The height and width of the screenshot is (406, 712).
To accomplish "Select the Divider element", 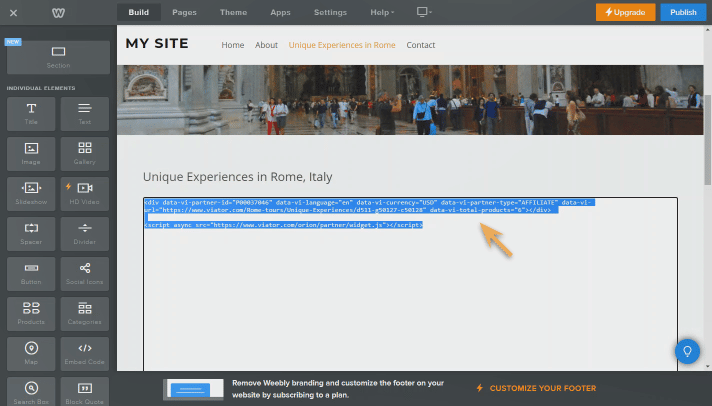I will coord(84,233).
